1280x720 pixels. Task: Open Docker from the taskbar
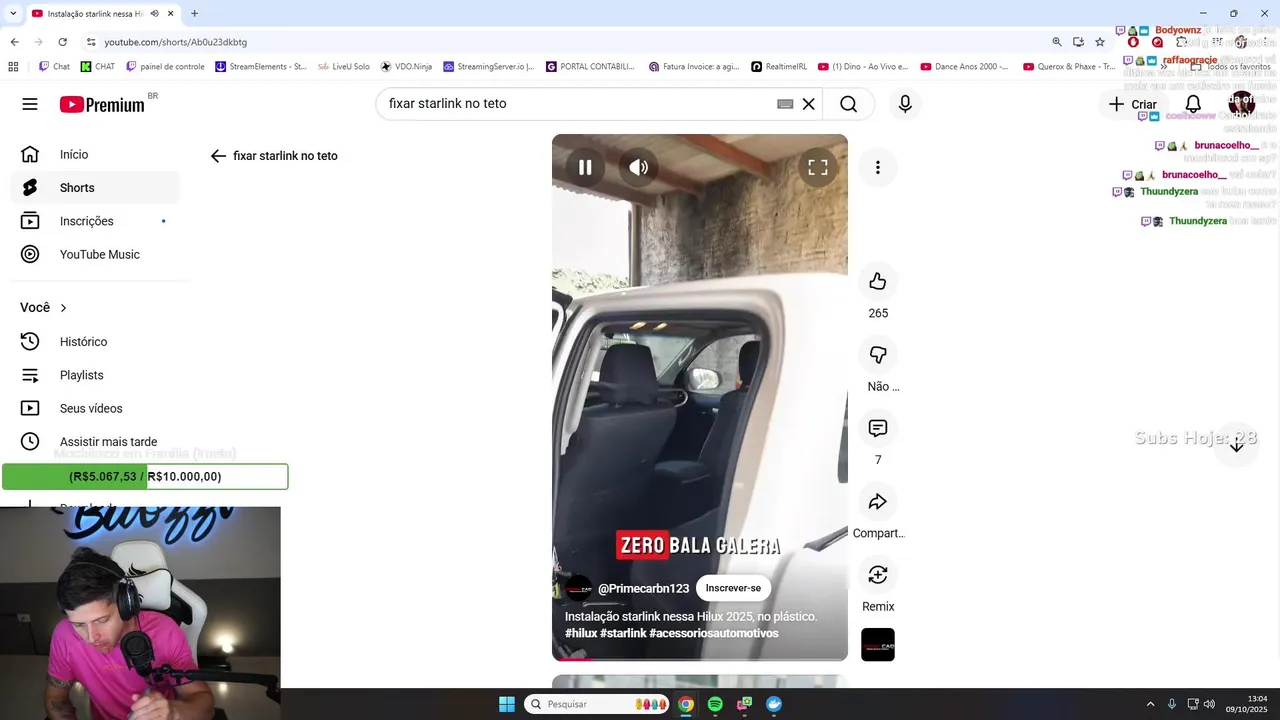[x=774, y=704]
